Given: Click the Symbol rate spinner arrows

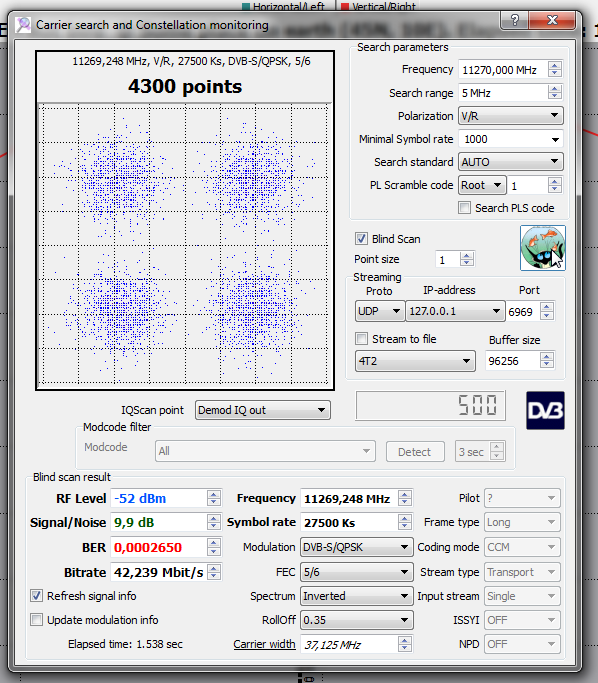Looking at the screenshot, I should pyautogui.click(x=405, y=522).
